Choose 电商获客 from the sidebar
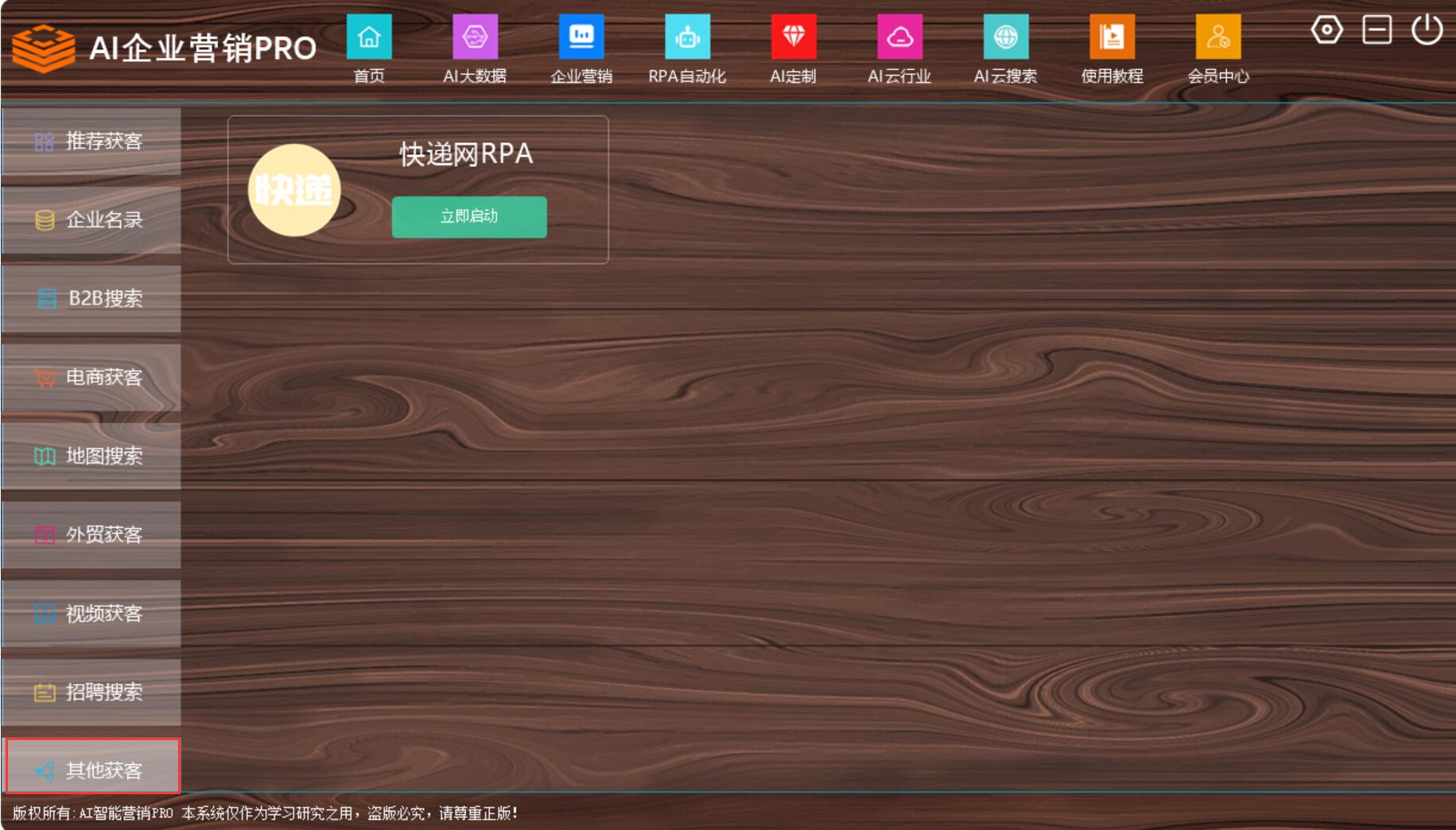The width and height of the screenshot is (1456, 830). [x=91, y=378]
